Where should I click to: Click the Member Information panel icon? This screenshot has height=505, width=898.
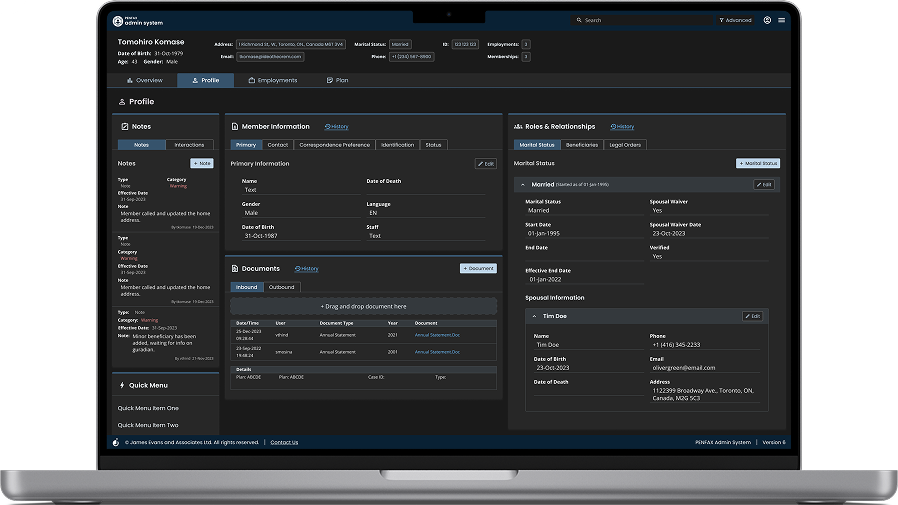coord(233,127)
